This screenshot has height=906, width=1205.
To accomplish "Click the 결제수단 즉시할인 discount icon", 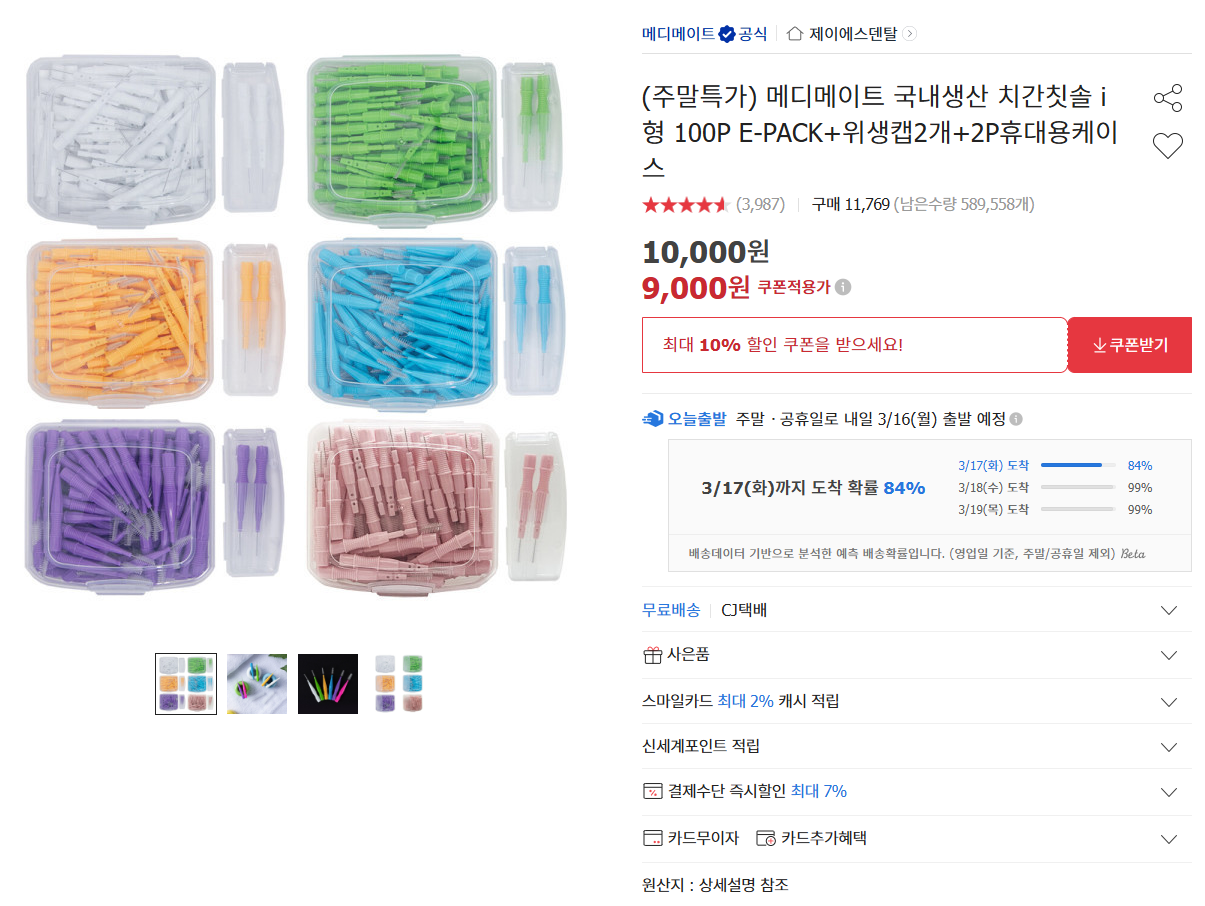I will (652, 792).
